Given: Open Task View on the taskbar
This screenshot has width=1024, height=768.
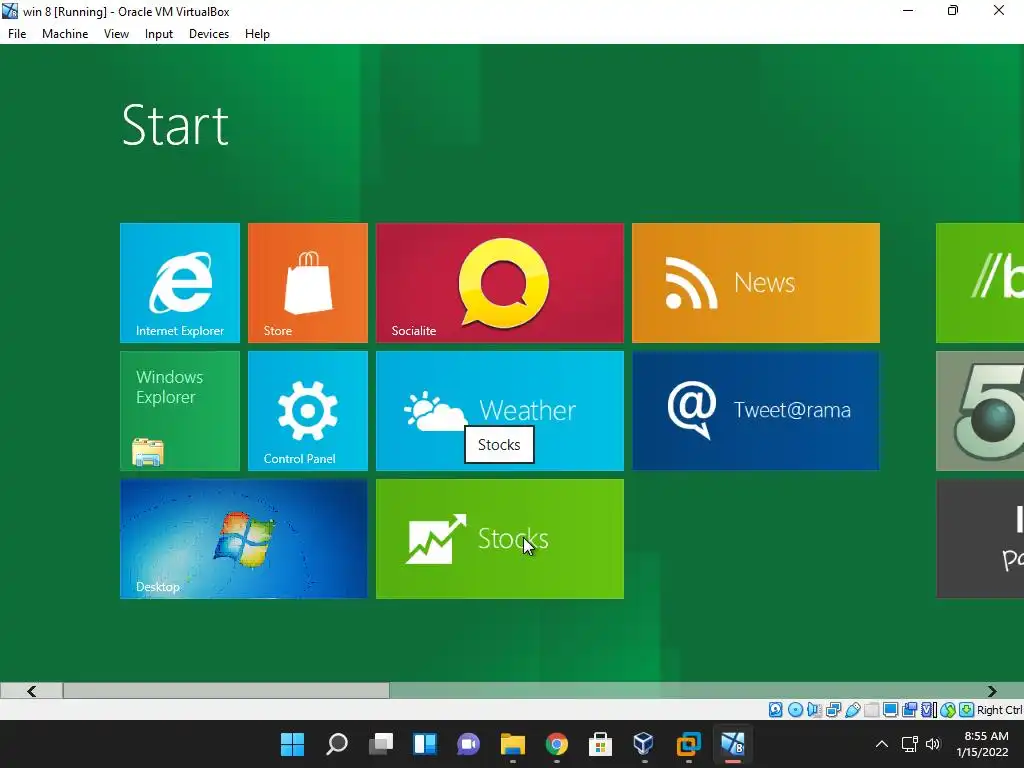Looking at the screenshot, I should pos(381,744).
